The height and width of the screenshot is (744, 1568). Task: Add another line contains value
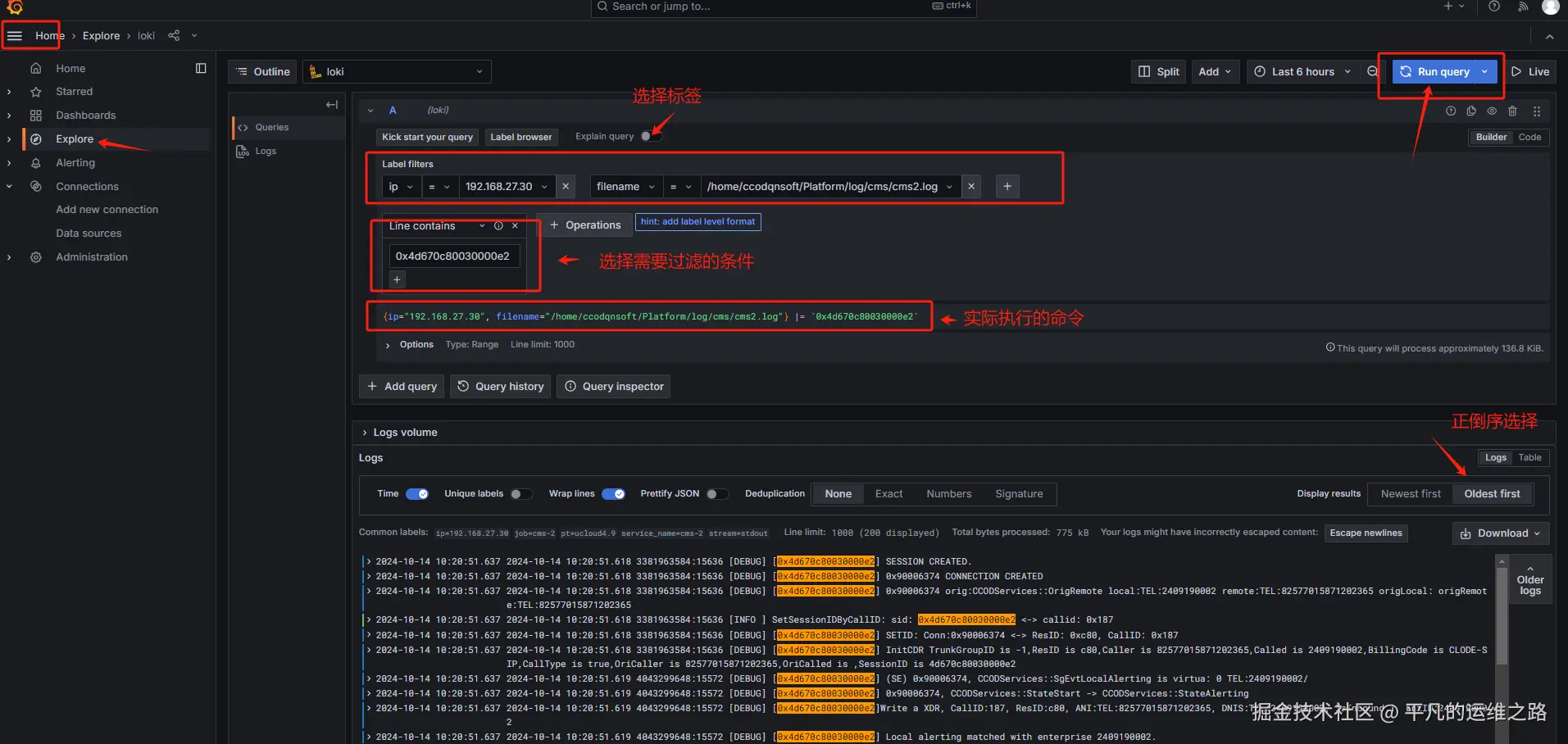(397, 280)
